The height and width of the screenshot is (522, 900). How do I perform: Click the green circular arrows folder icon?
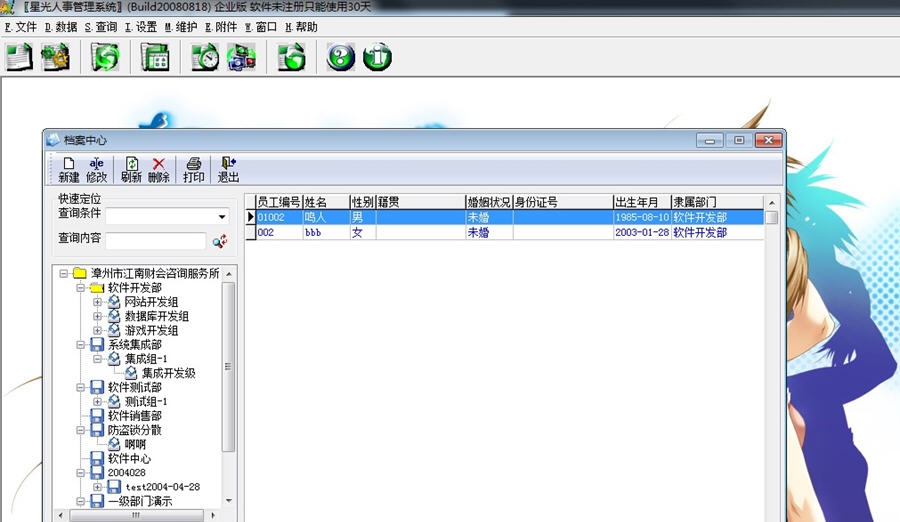coord(105,57)
